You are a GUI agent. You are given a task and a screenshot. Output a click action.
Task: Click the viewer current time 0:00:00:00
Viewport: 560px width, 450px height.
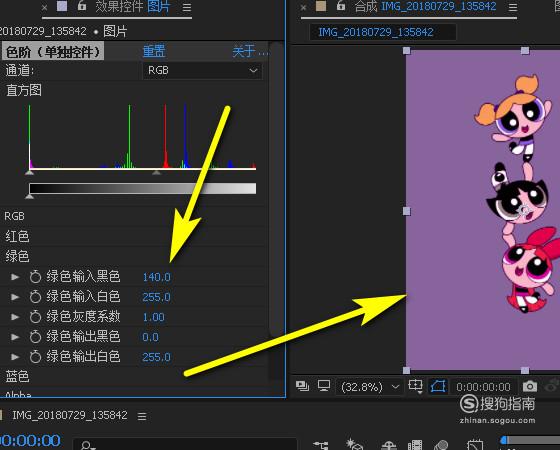(x=483, y=387)
